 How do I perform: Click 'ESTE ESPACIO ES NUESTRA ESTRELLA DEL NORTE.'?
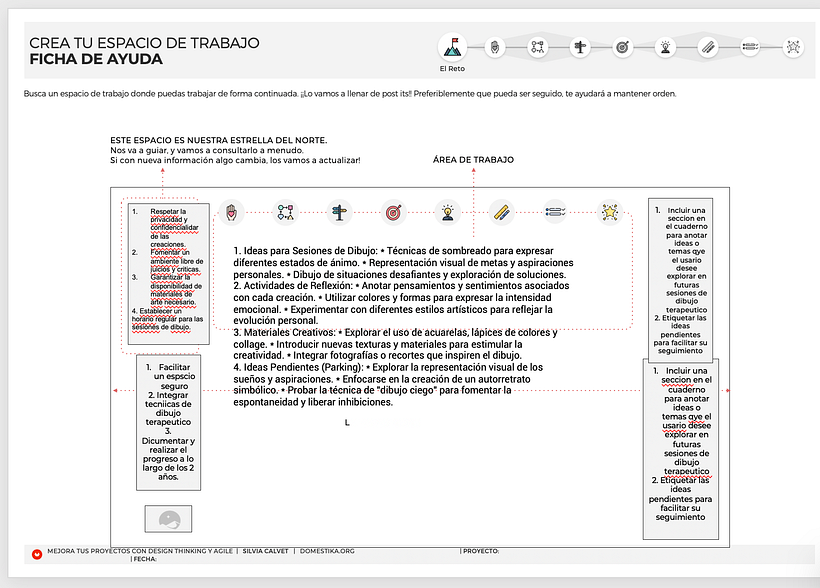(219, 140)
